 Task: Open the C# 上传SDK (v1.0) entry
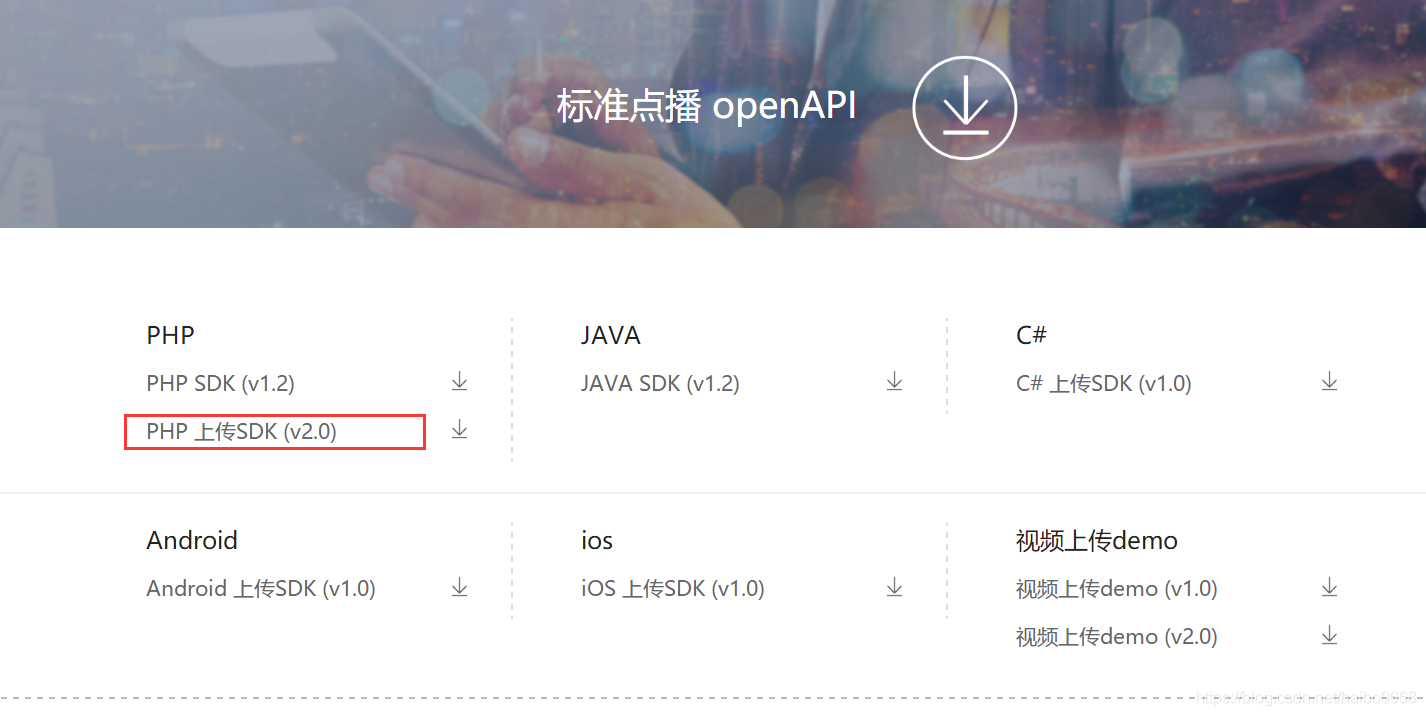(x=1103, y=383)
